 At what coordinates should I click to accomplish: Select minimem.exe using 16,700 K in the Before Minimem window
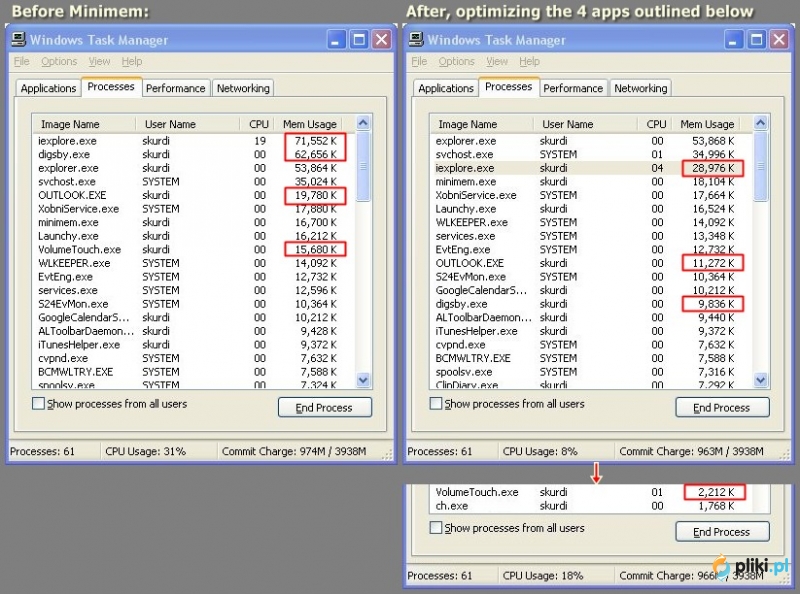194,222
